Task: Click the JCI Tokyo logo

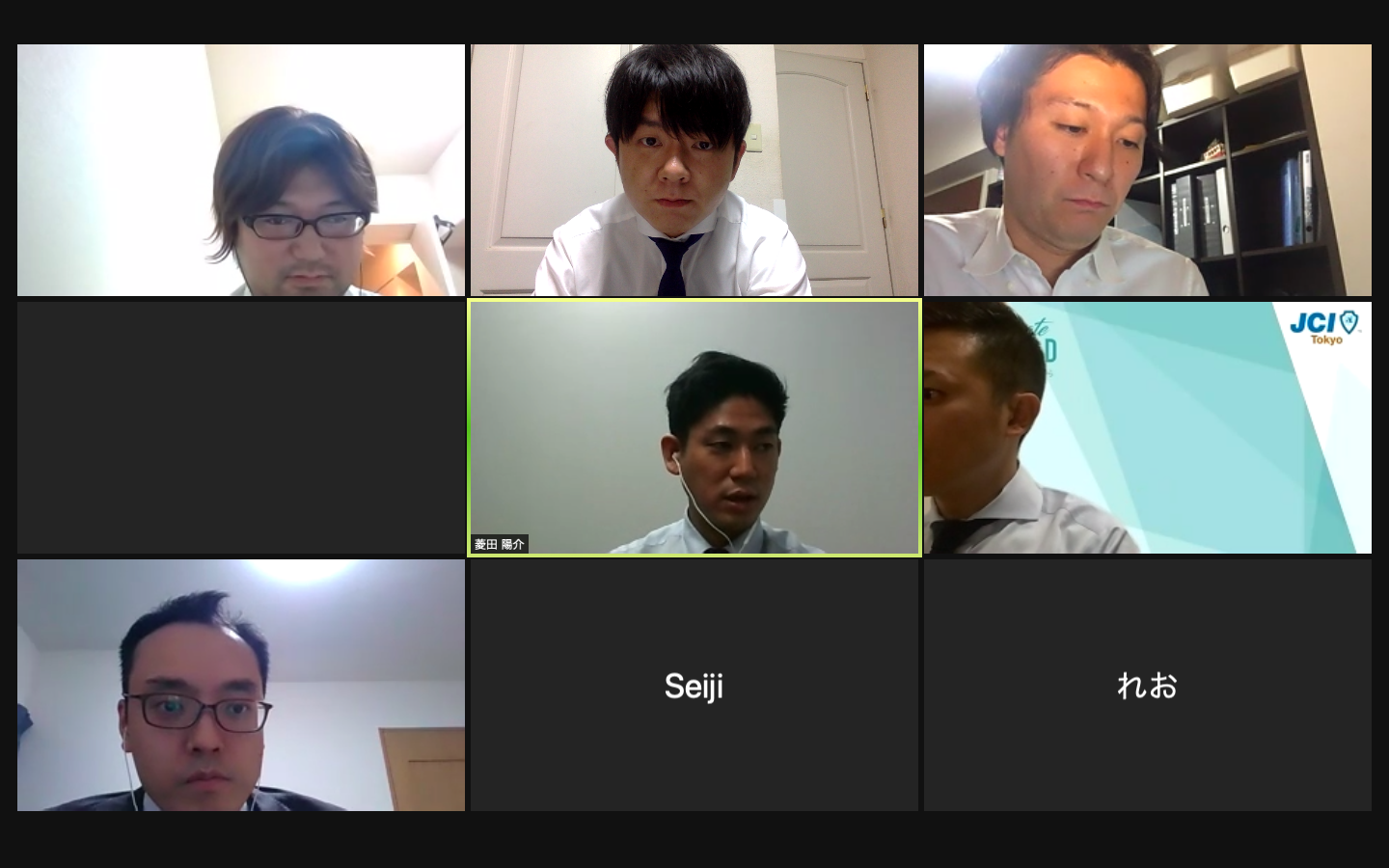Action: (x=1325, y=327)
